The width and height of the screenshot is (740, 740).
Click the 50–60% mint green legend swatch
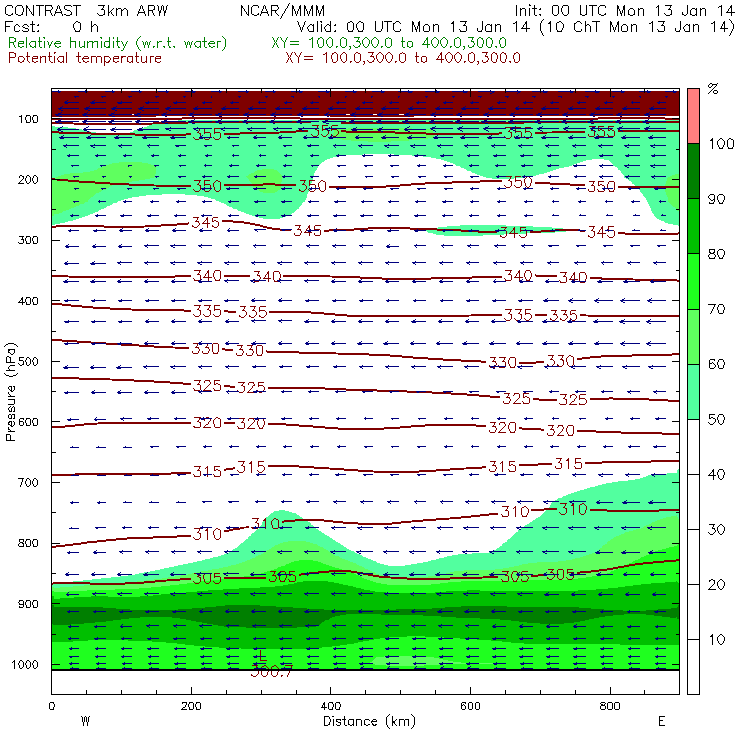pyautogui.click(x=693, y=392)
